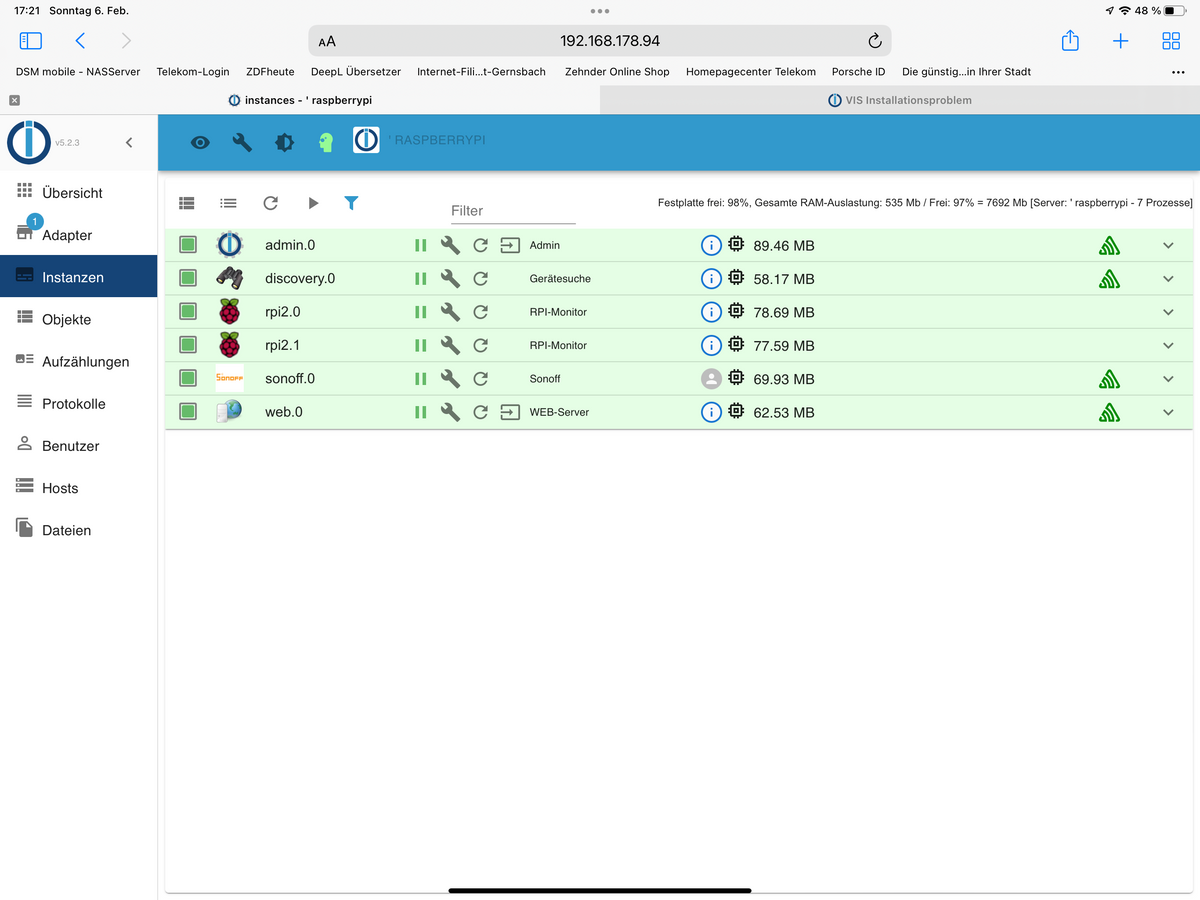Expand the discovery.0 row details
Image resolution: width=1200 pixels, height=900 pixels.
point(1168,279)
